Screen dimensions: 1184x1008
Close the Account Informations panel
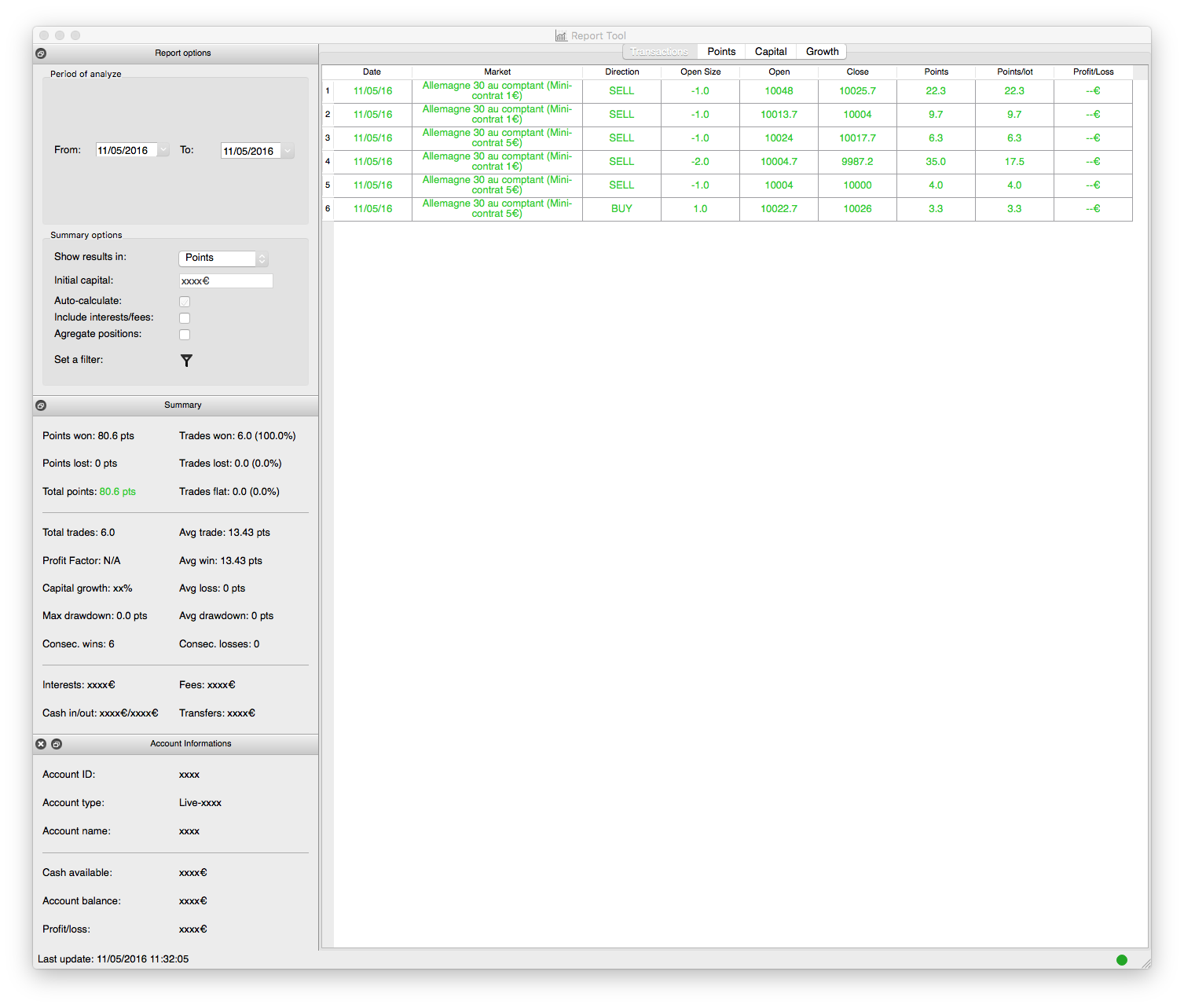pyautogui.click(x=41, y=744)
